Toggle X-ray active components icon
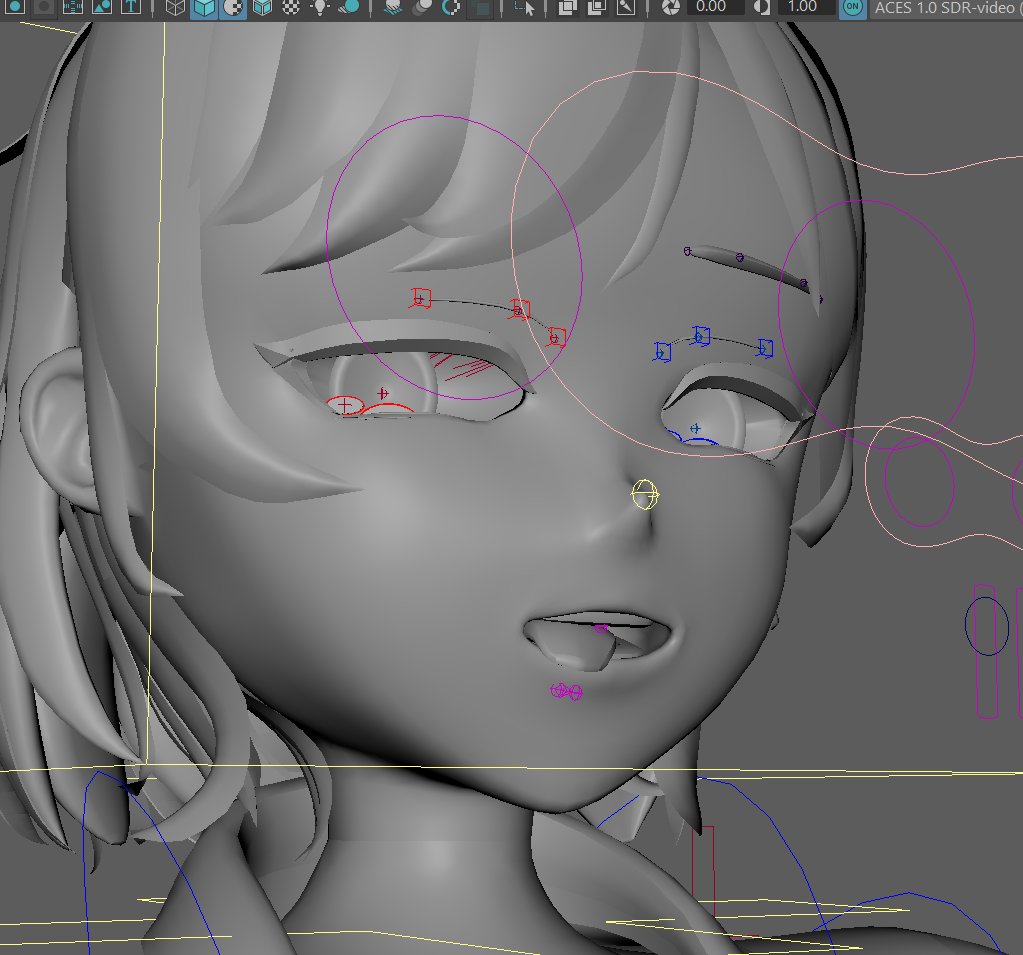 (x=596, y=7)
